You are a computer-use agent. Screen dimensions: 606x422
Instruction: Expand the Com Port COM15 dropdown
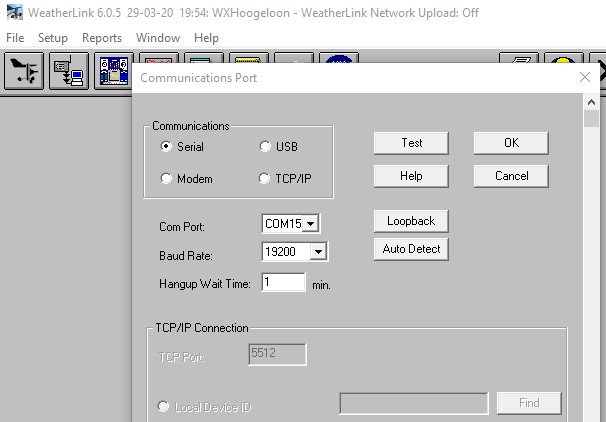pos(310,223)
